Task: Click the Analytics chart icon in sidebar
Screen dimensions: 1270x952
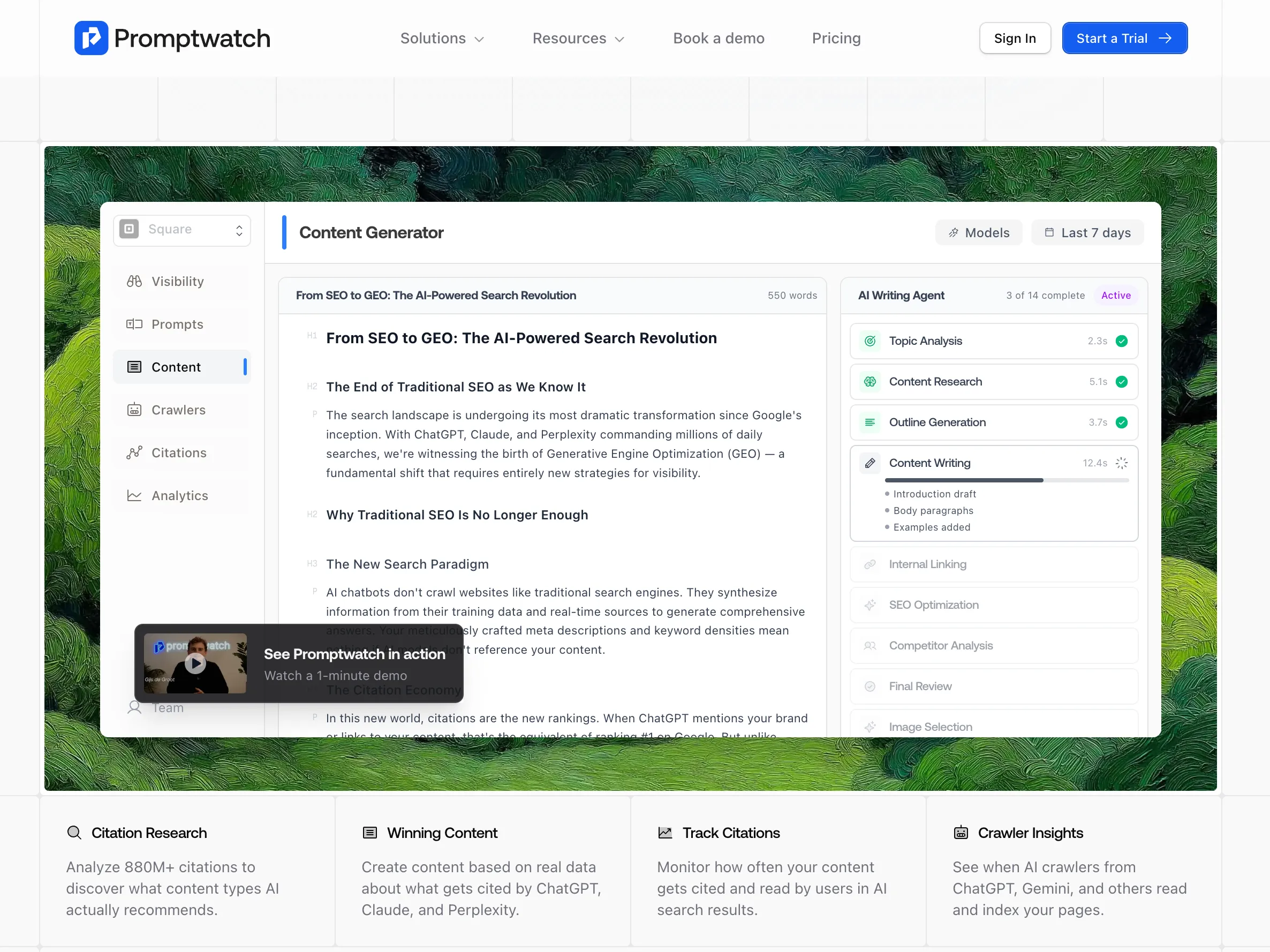Action: tap(134, 495)
